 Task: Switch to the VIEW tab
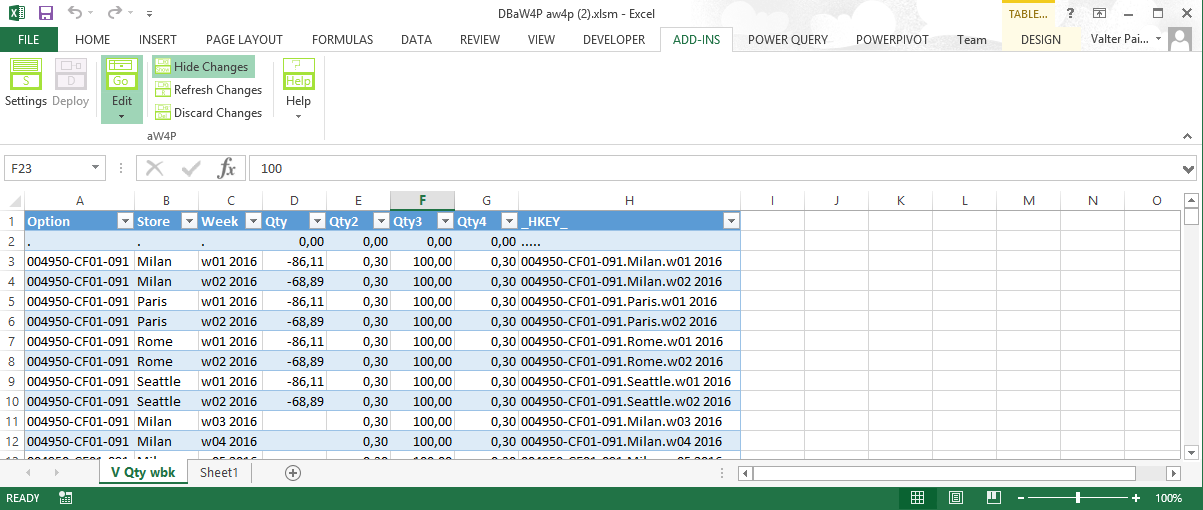541,40
